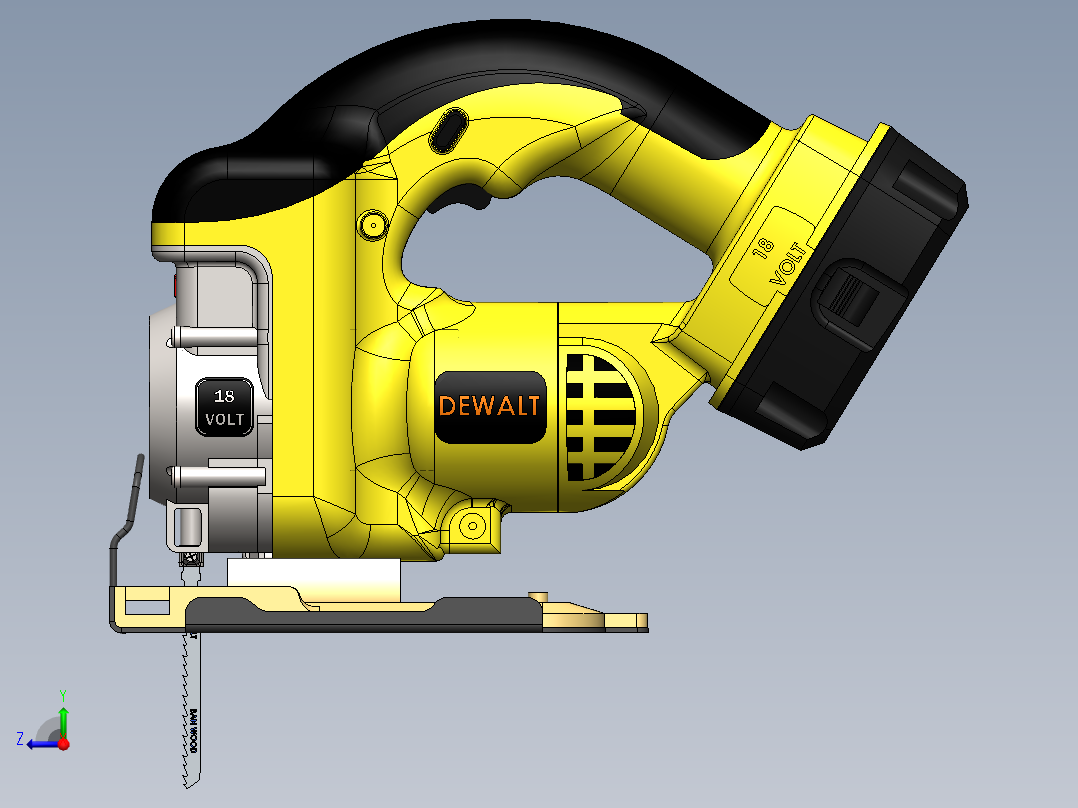Click the round screw boss near the handle front
This screenshot has width=1078, height=808.
(373, 225)
